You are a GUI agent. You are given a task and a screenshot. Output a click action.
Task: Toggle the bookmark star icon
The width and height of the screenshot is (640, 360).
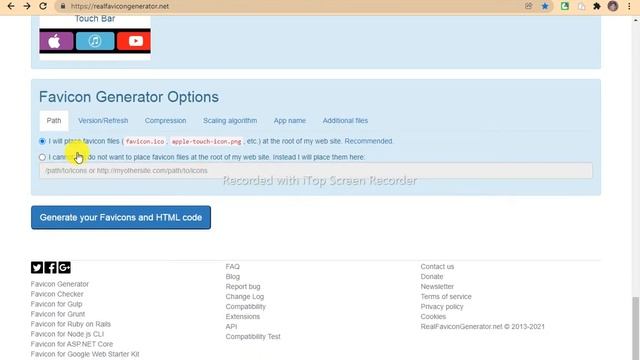click(545, 6)
